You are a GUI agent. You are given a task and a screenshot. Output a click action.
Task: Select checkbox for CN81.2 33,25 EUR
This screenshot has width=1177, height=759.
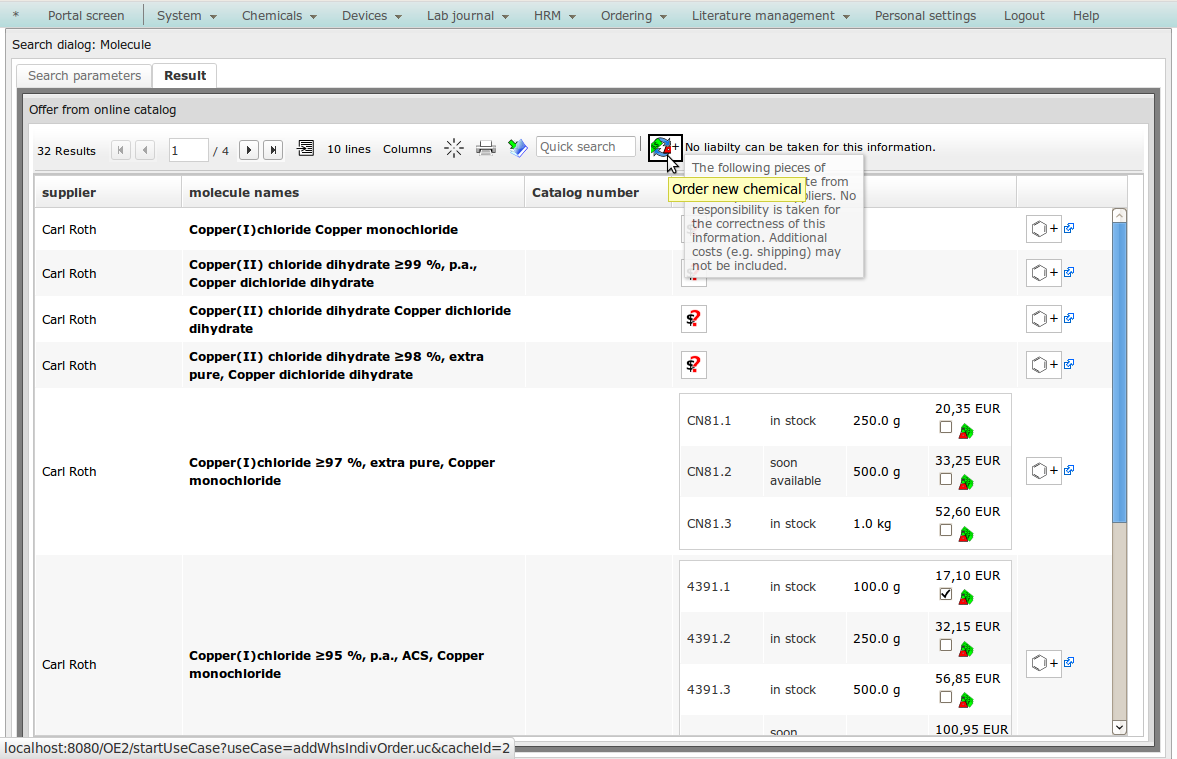[x=946, y=479]
